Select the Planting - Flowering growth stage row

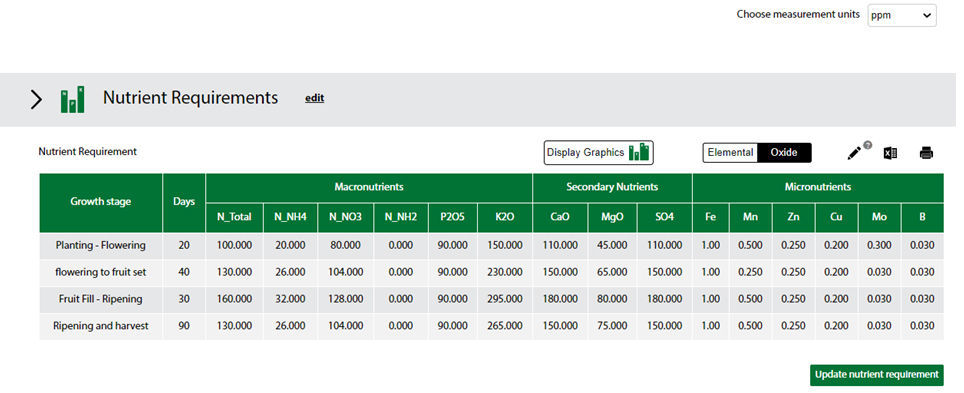(x=491, y=245)
